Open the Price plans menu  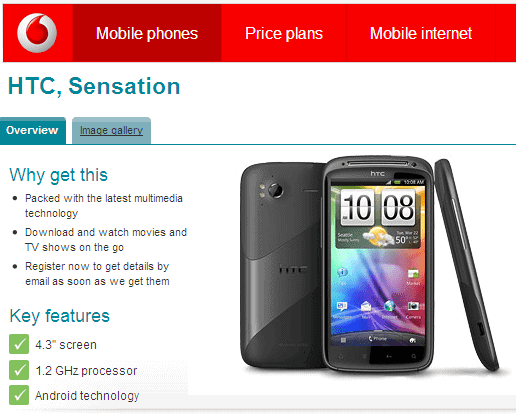pyautogui.click(x=284, y=33)
